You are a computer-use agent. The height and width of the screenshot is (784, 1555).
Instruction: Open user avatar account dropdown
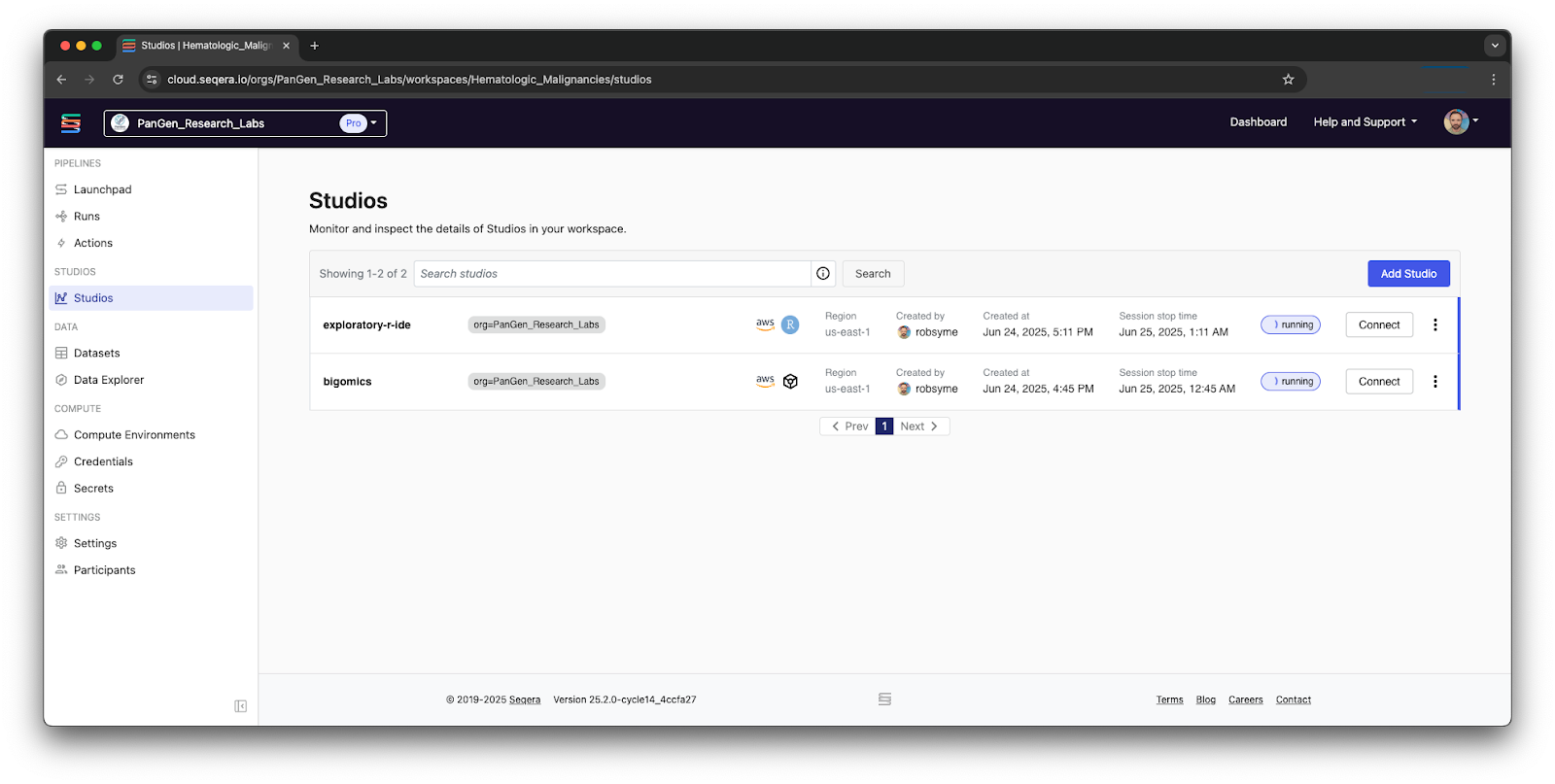[x=1461, y=121]
